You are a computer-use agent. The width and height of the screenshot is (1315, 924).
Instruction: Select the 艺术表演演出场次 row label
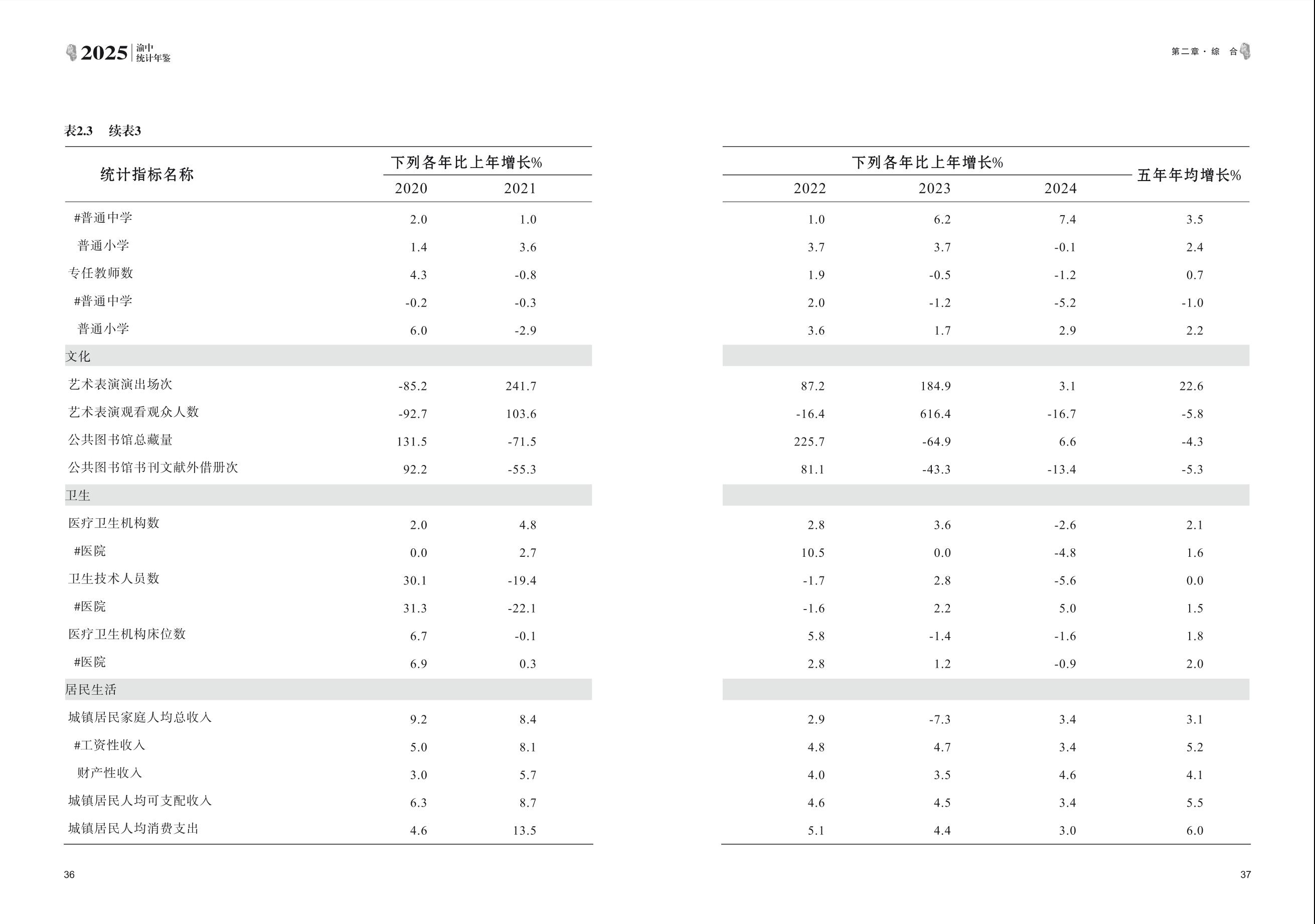tap(120, 384)
